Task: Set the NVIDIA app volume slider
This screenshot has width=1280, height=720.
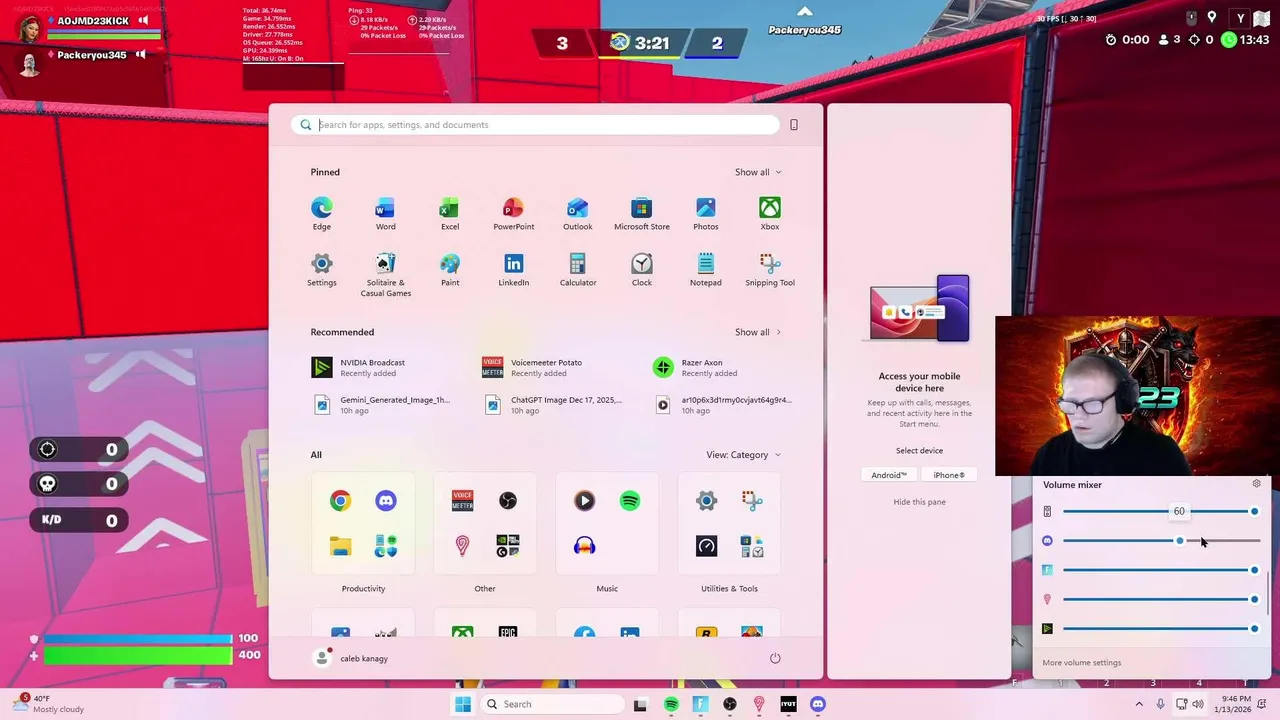Action: point(1159,629)
